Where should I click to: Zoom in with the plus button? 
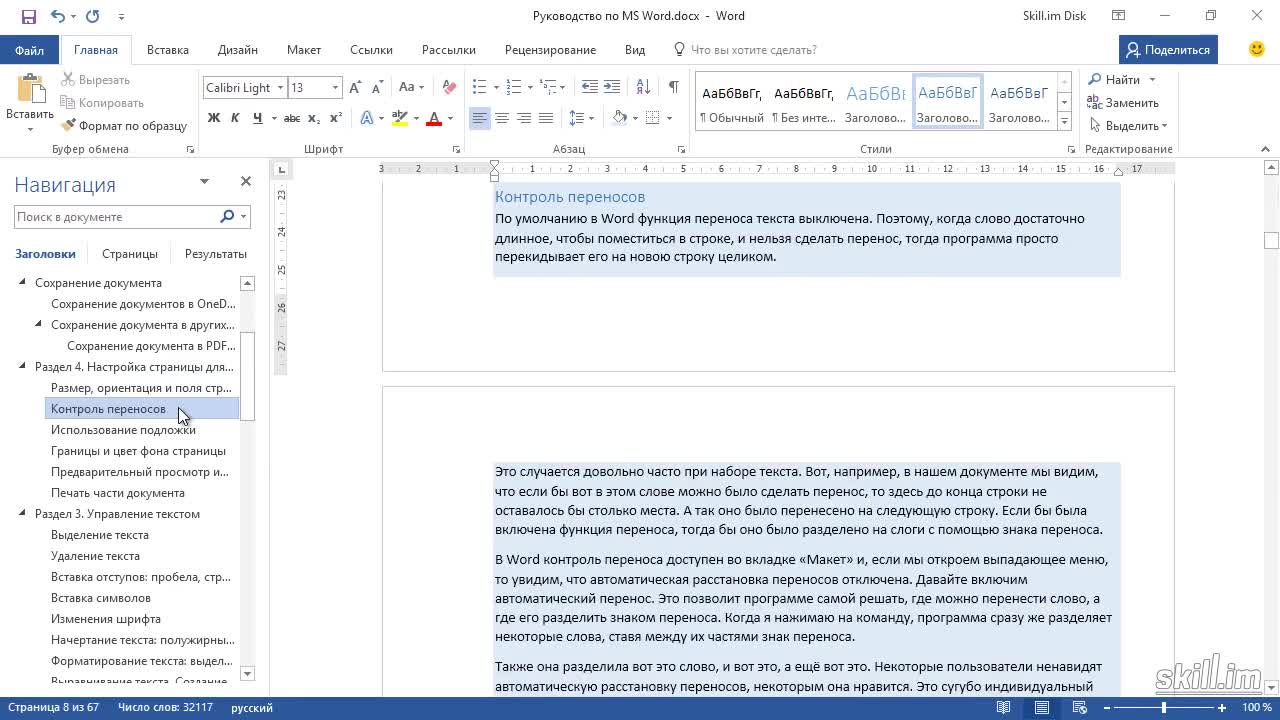click(x=1222, y=708)
